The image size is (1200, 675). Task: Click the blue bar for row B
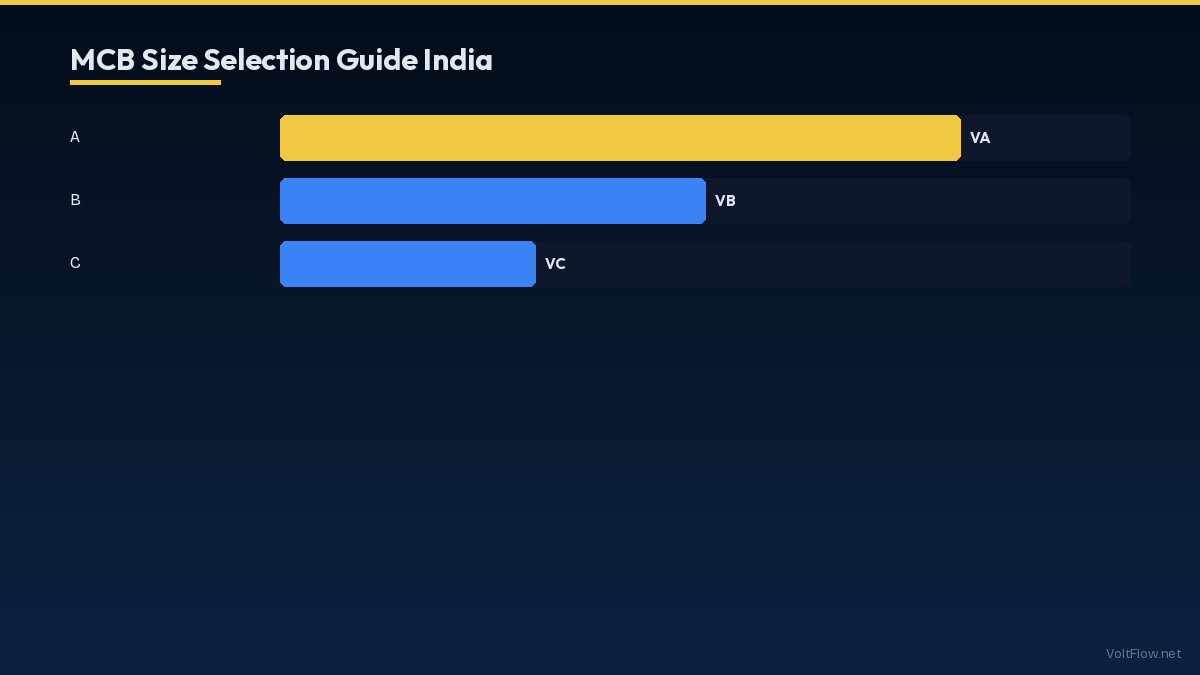[x=492, y=201]
